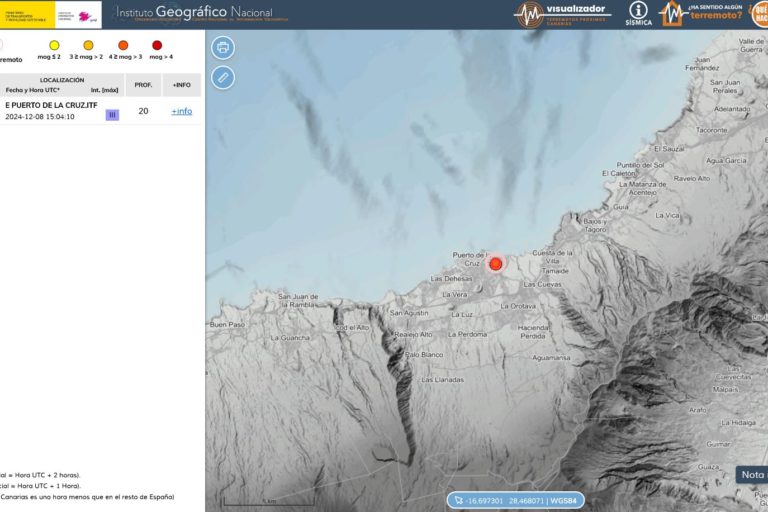Click the red earthquake epicenter marker
The width and height of the screenshot is (768, 512).
[x=496, y=264]
